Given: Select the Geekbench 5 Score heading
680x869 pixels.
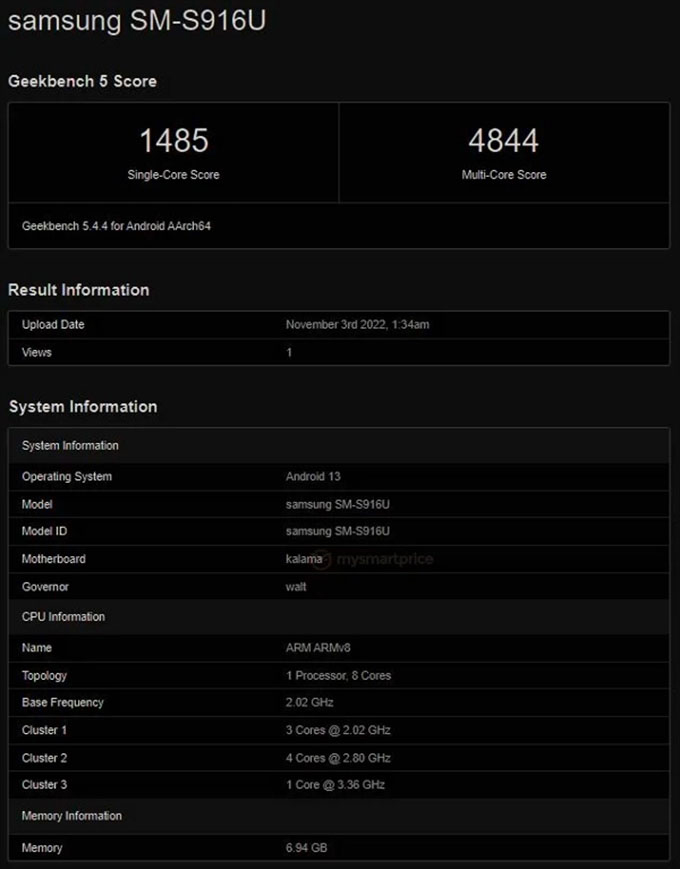Looking at the screenshot, I should click(82, 81).
